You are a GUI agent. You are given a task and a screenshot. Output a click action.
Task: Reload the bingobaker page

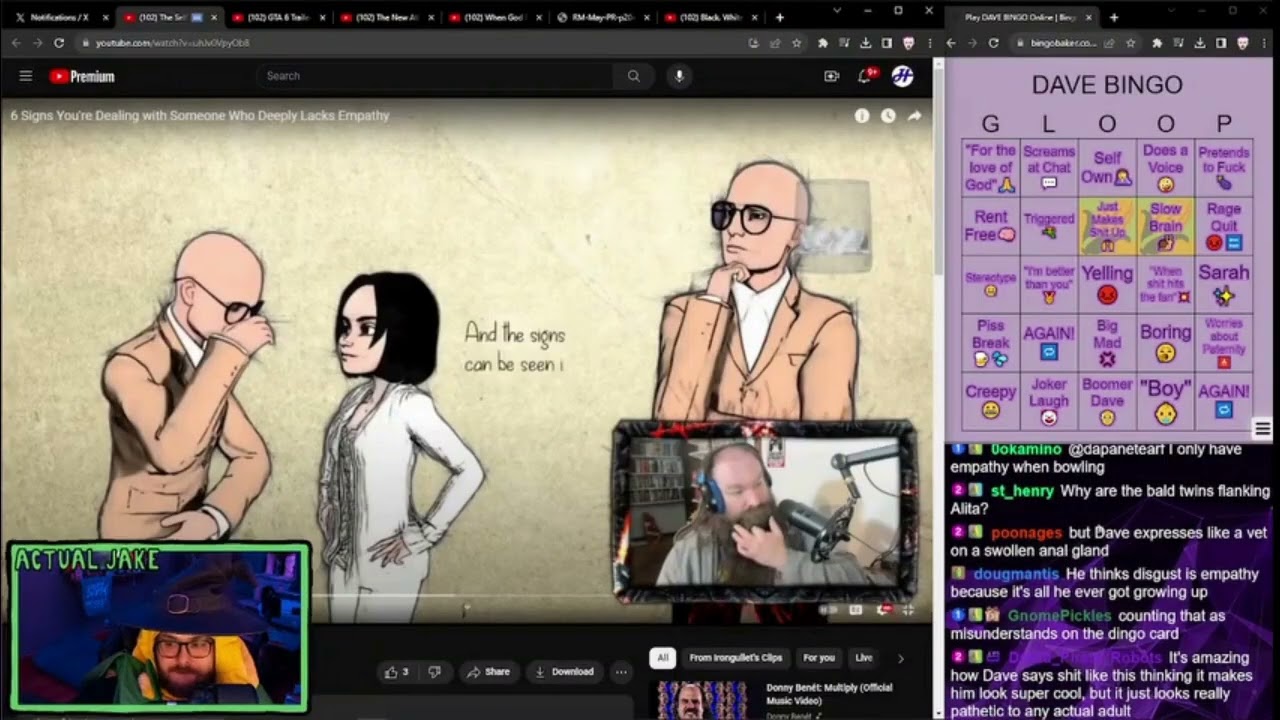(x=994, y=43)
